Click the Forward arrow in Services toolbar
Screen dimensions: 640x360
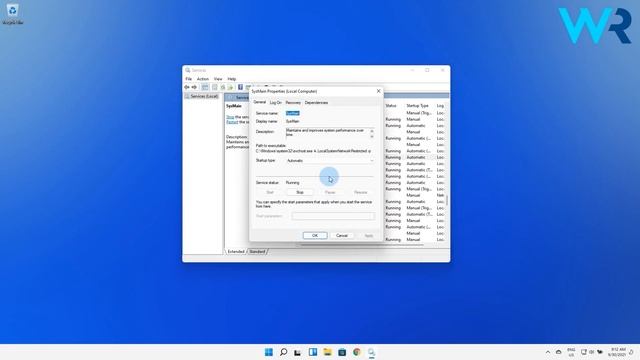pos(194,87)
